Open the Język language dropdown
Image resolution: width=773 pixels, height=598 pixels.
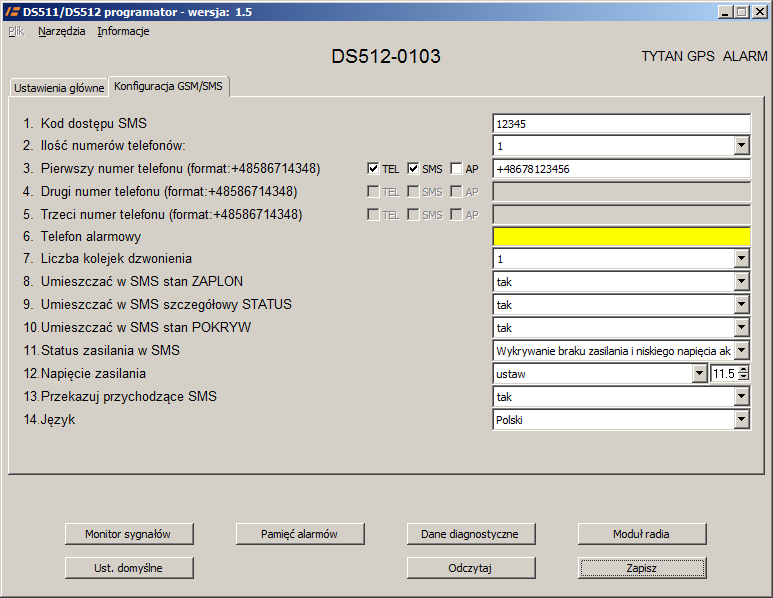coord(741,420)
